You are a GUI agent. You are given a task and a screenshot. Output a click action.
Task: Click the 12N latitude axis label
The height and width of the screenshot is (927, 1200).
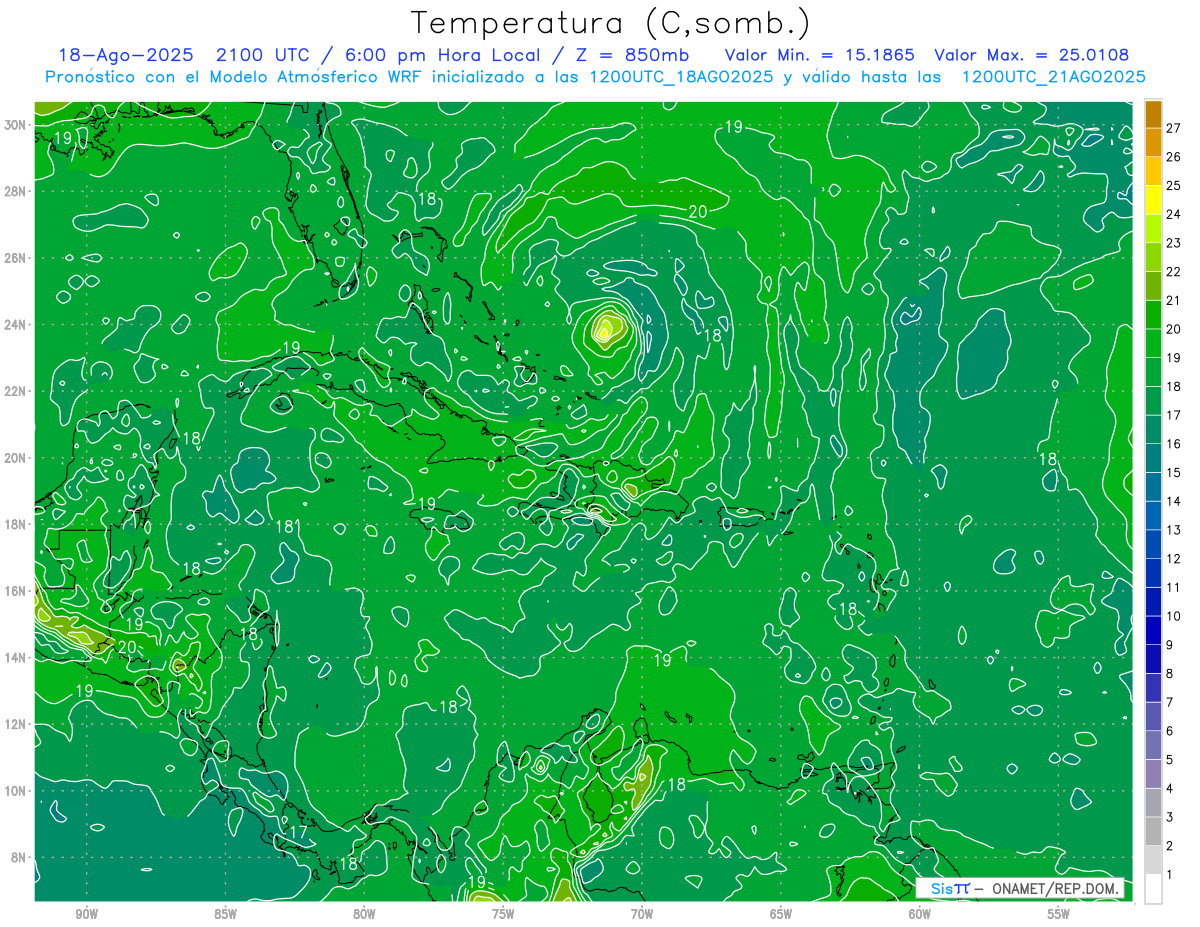pyautogui.click(x=15, y=724)
